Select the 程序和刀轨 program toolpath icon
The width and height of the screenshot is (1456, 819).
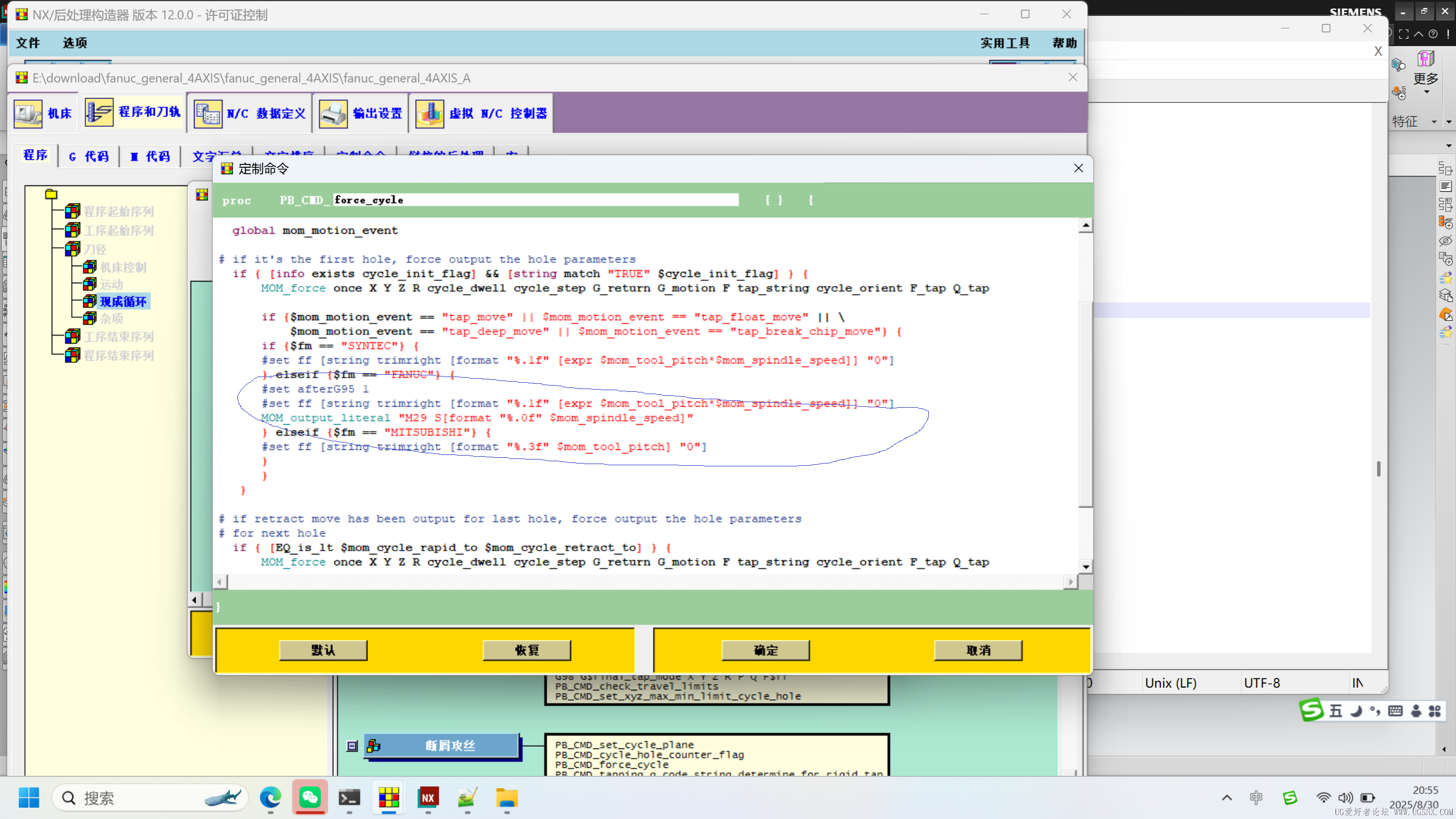100,112
